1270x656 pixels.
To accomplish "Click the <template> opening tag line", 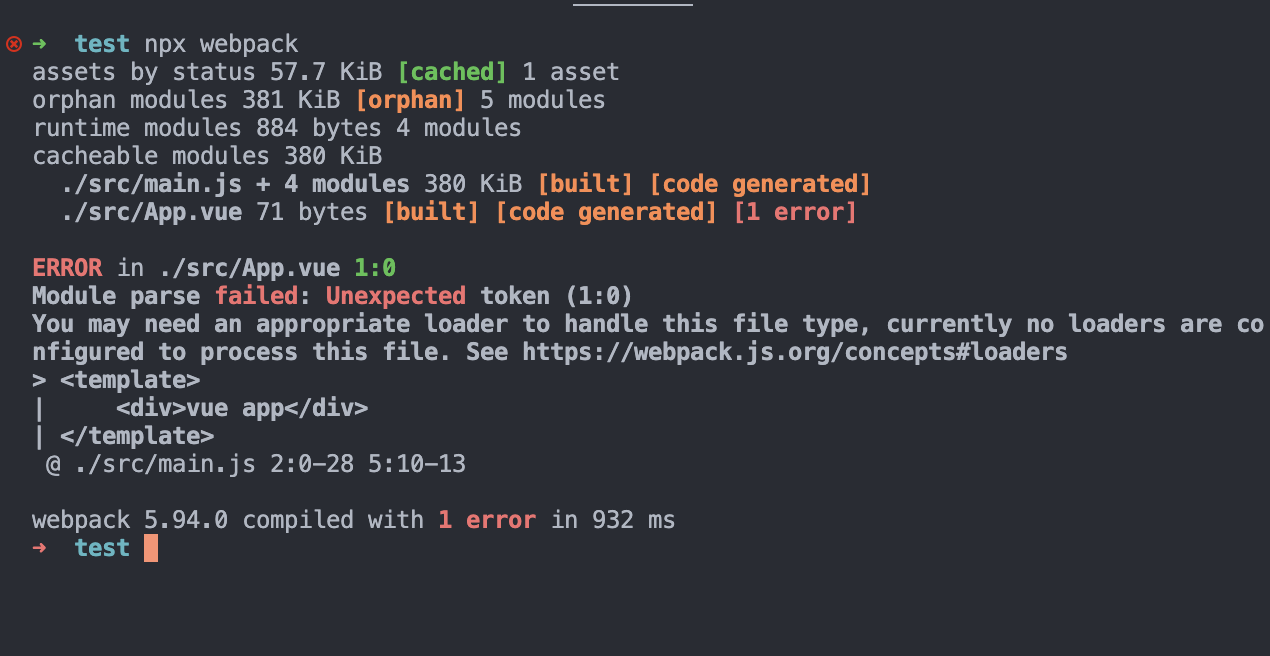I will tap(116, 380).
